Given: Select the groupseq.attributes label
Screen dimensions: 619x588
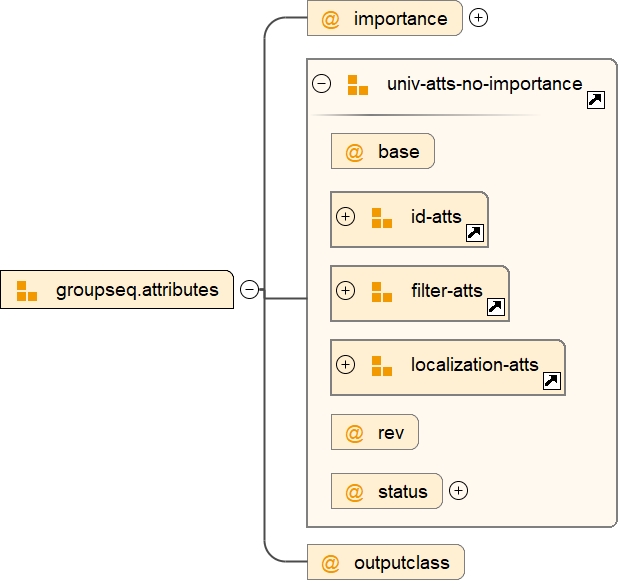Looking at the screenshot, I should [137, 290].
